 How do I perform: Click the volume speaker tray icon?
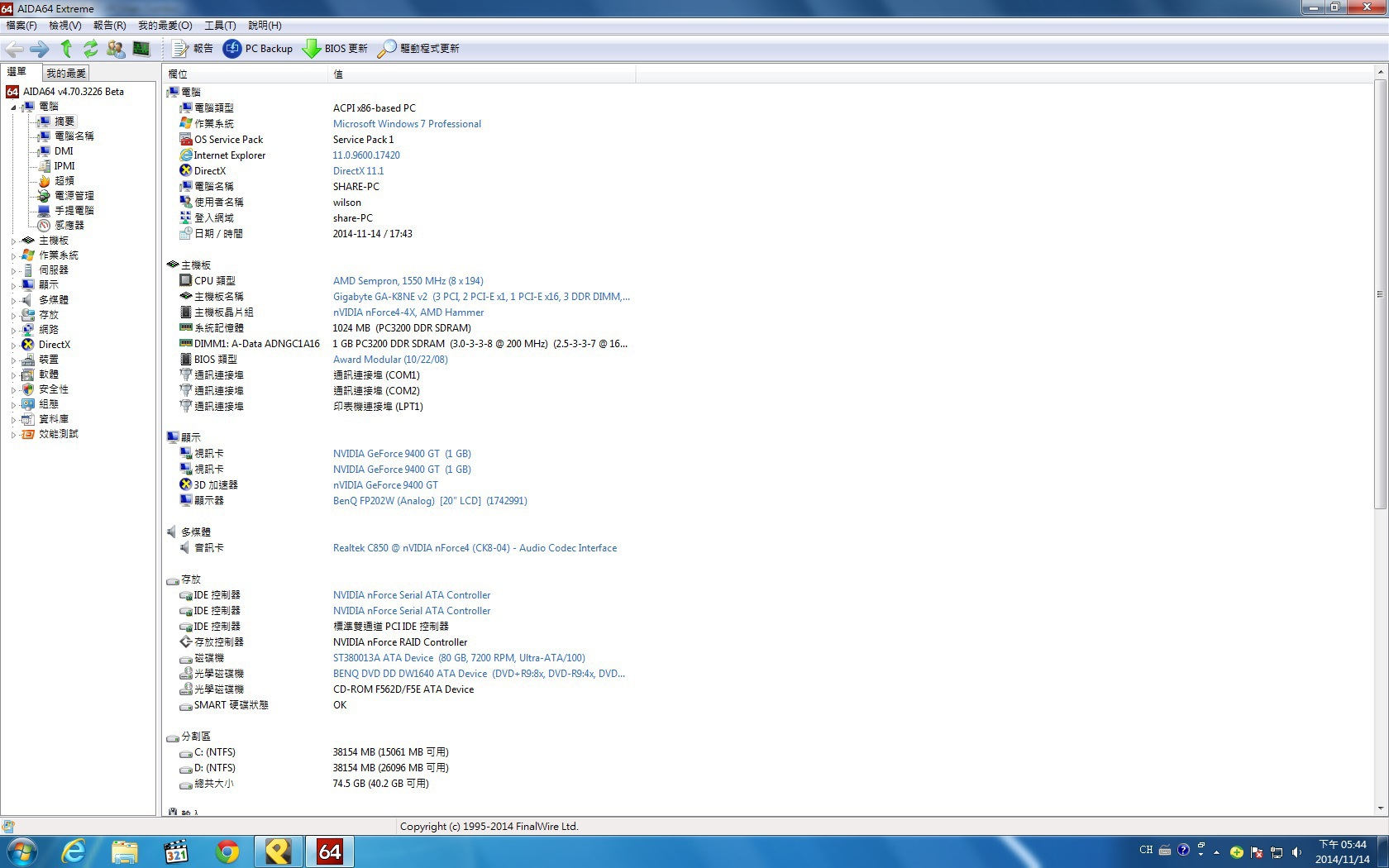coord(1296,851)
